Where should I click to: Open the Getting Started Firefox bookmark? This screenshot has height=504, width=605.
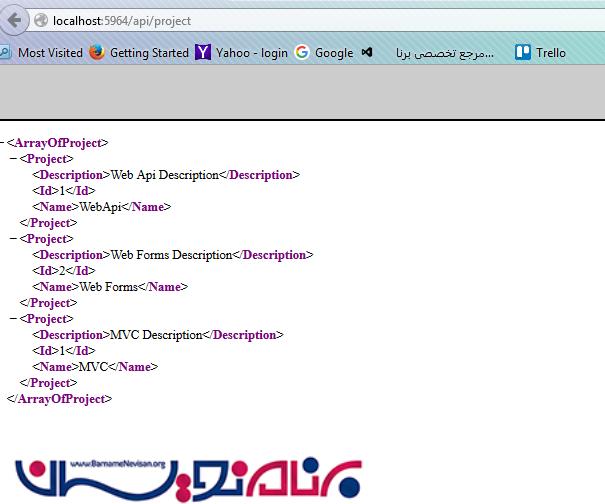pos(138,53)
